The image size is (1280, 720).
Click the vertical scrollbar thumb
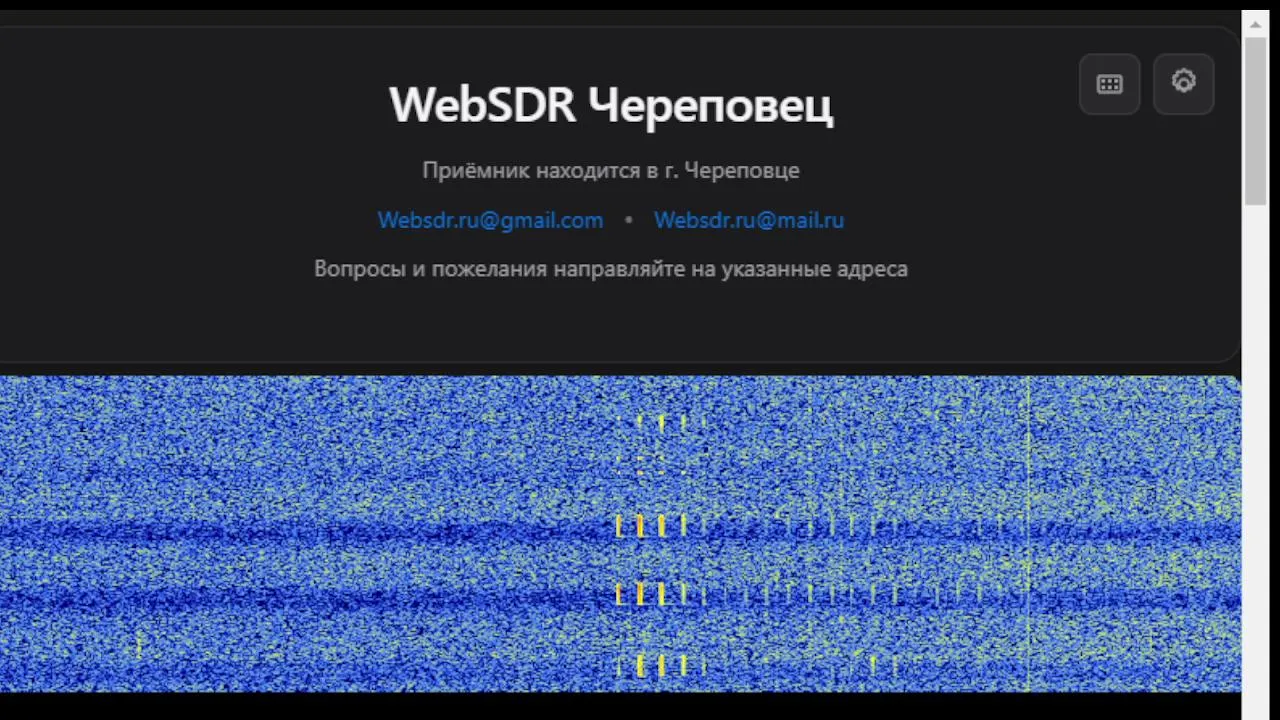(x=1255, y=120)
